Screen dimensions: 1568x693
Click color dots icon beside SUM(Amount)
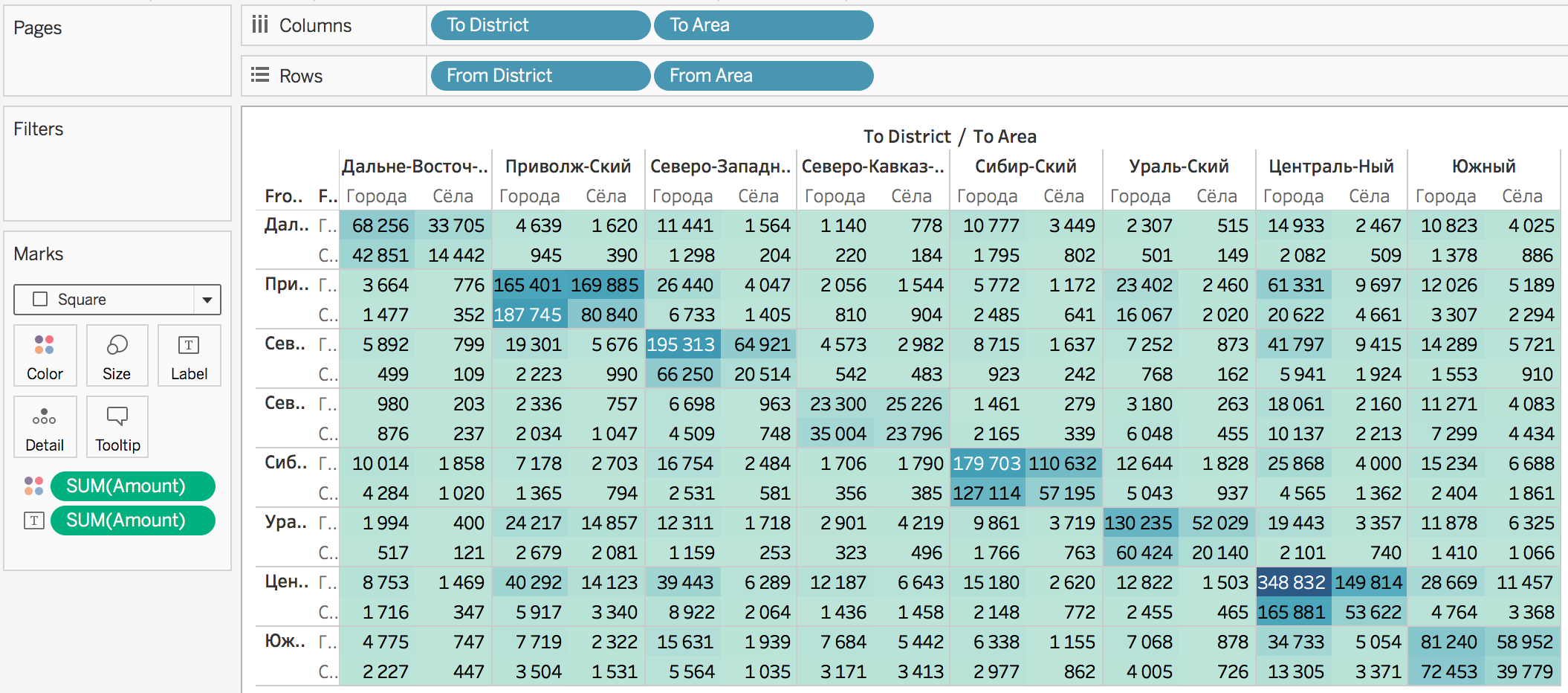pos(34,486)
